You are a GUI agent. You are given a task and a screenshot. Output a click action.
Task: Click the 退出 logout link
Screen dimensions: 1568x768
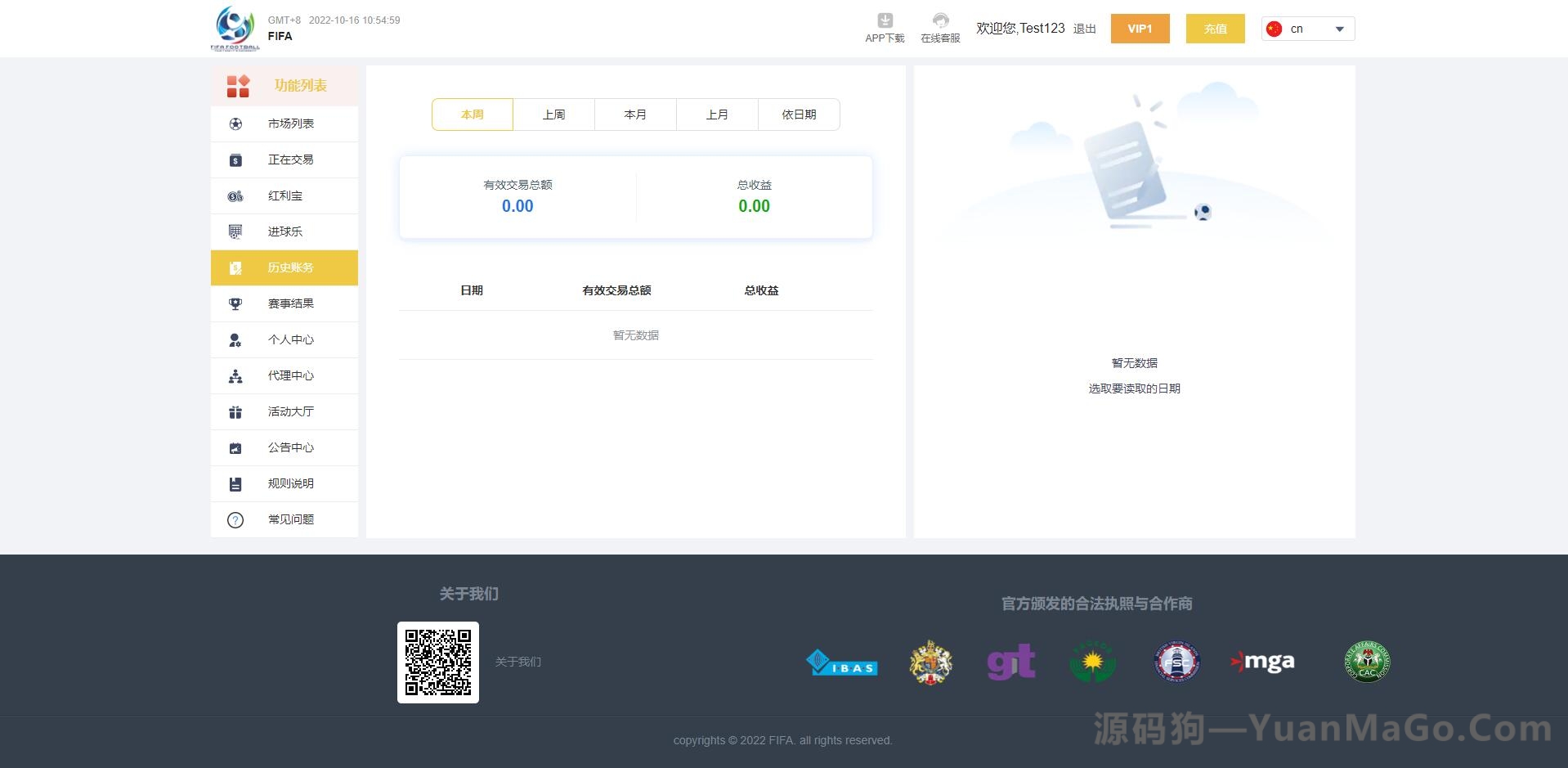1083,29
